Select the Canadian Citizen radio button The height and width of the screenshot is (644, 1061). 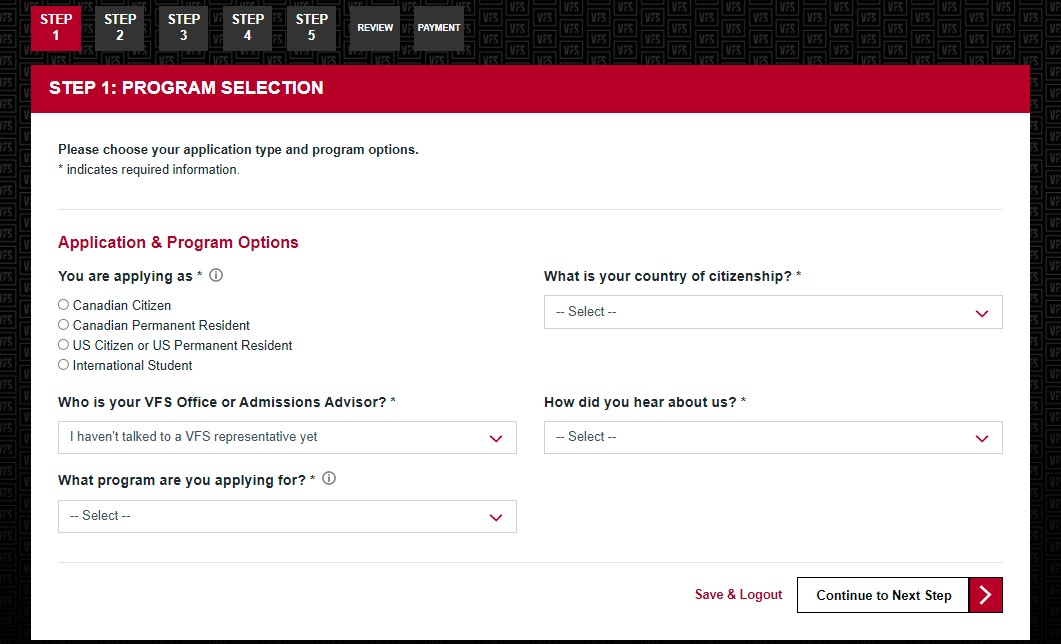[x=64, y=305]
